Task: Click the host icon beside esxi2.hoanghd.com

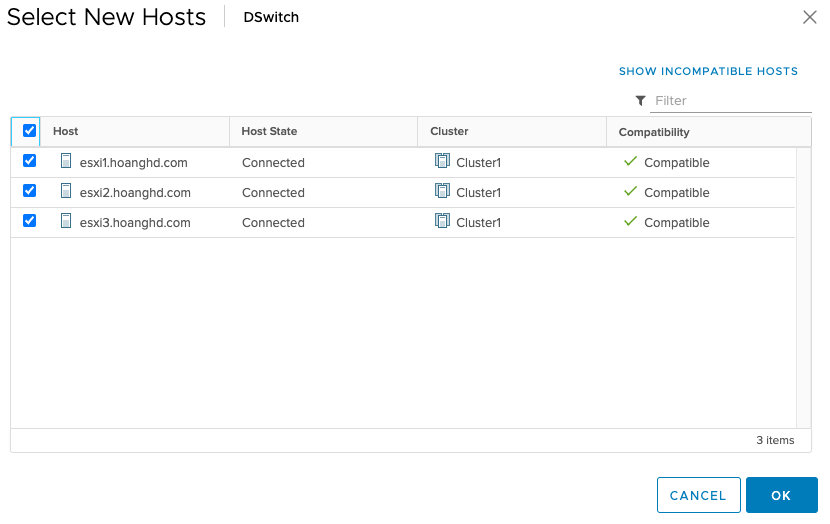Action: coord(66,191)
